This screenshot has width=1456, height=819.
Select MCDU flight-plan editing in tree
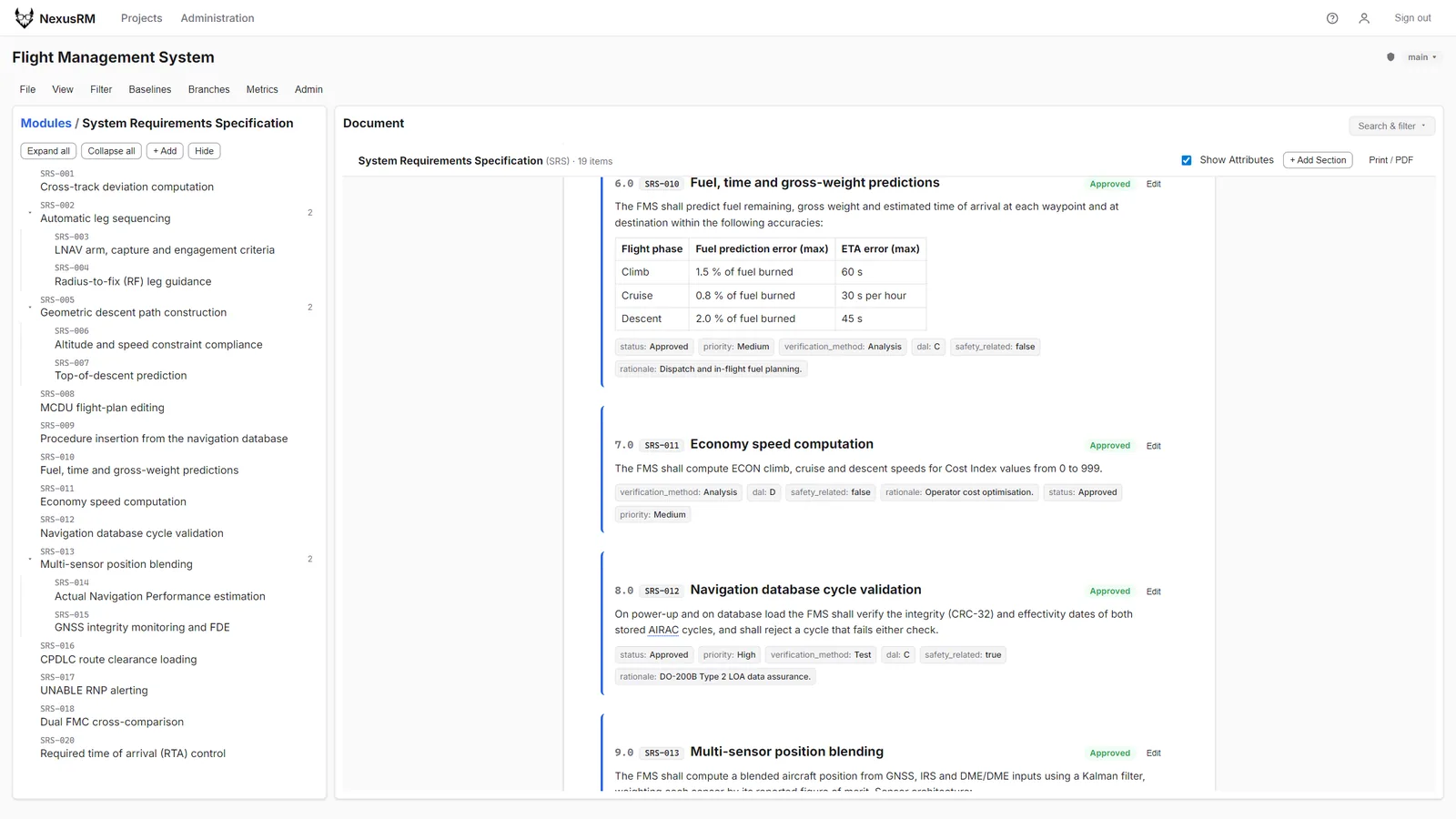pyautogui.click(x=102, y=401)
